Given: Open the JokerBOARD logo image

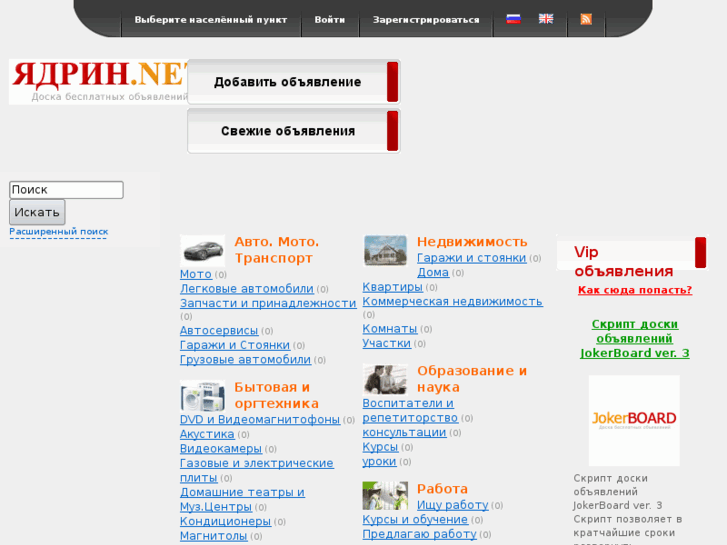Looking at the screenshot, I should tap(634, 420).
